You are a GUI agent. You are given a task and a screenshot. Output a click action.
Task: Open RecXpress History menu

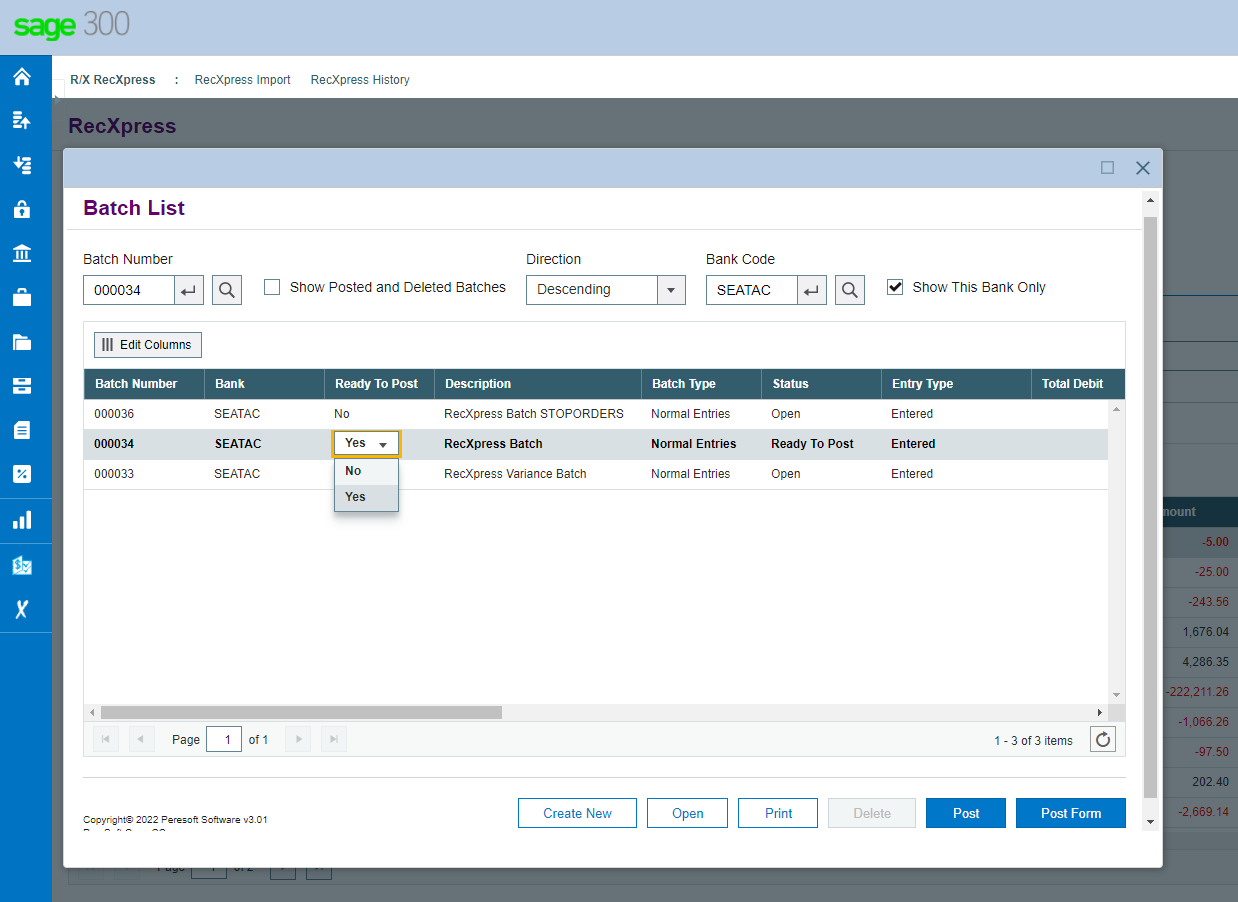click(x=360, y=80)
